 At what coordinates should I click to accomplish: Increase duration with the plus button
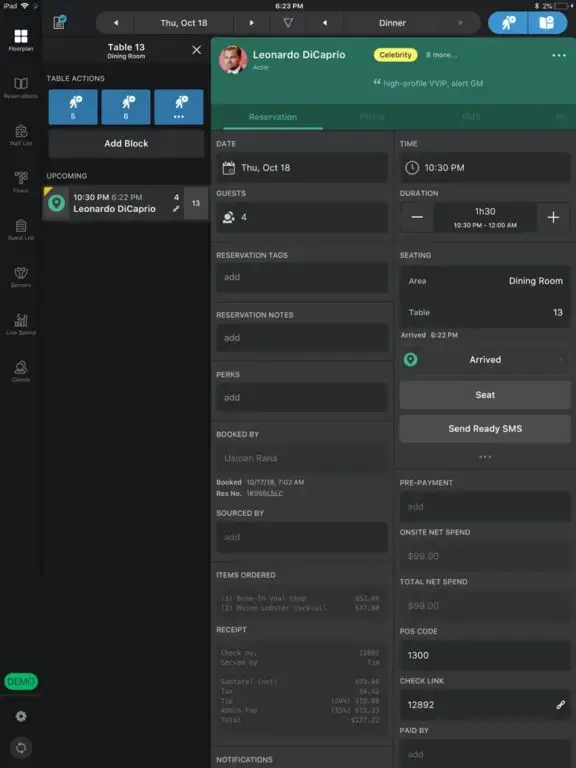553,217
